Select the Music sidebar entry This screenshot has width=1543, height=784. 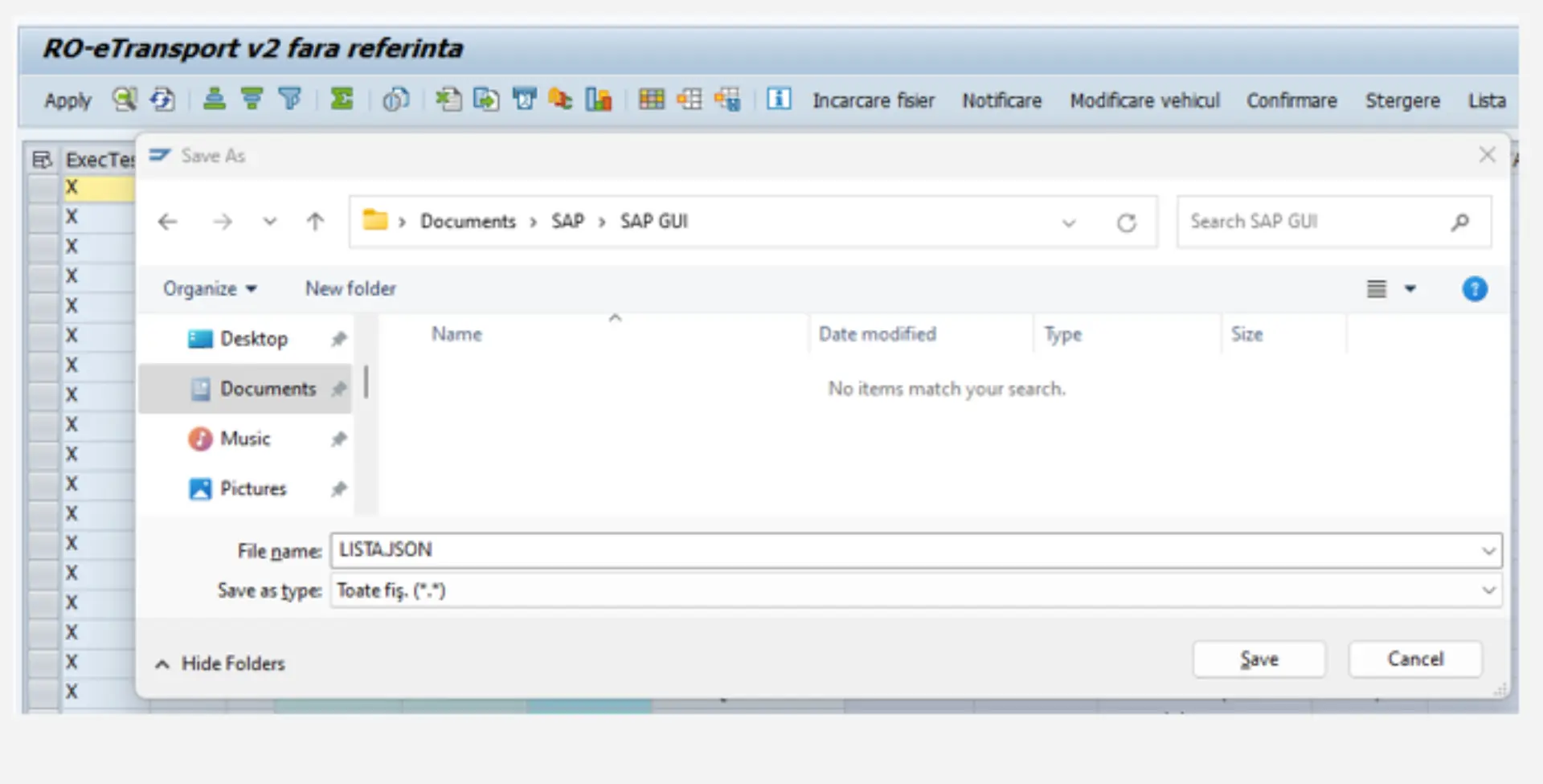tap(244, 439)
